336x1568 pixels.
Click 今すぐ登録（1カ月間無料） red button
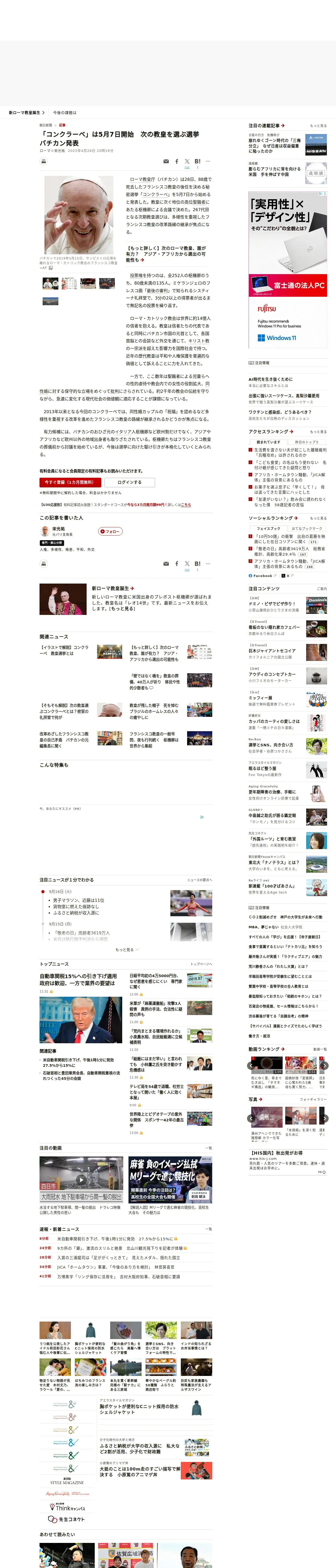(x=70, y=482)
